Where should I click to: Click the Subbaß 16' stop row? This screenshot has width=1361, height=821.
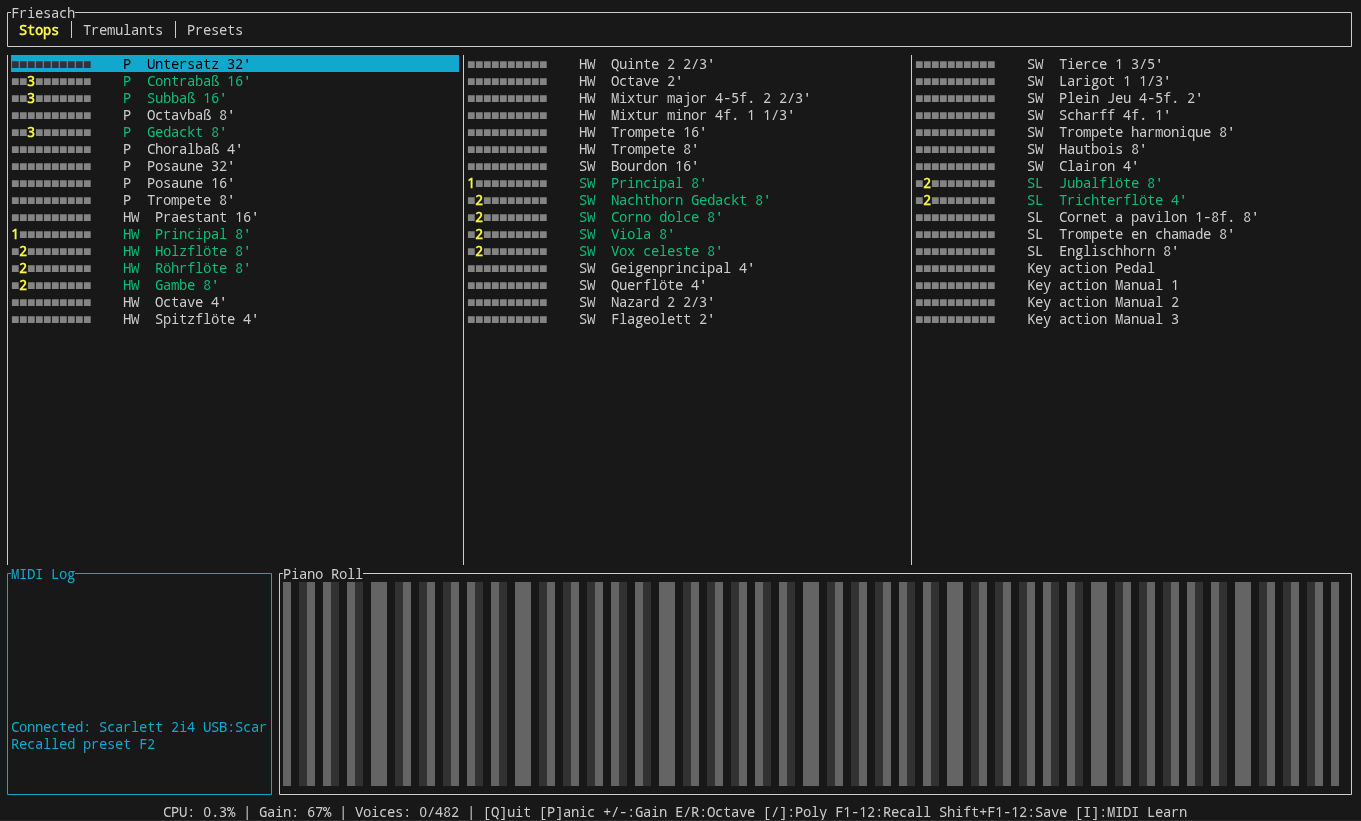point(235,98)
